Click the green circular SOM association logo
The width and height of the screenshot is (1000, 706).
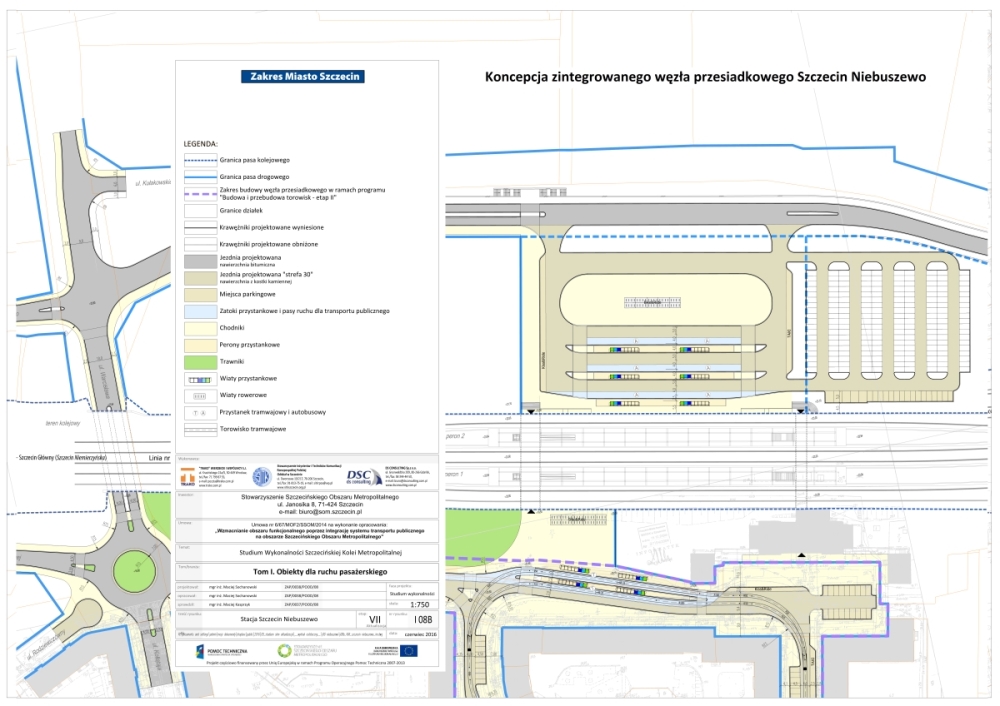(x=283, y=652)
